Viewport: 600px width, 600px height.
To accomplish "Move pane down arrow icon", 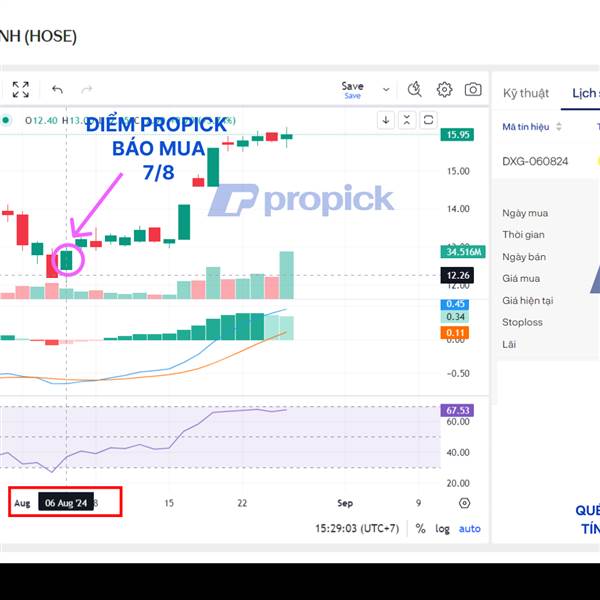I will pos(386,120).
